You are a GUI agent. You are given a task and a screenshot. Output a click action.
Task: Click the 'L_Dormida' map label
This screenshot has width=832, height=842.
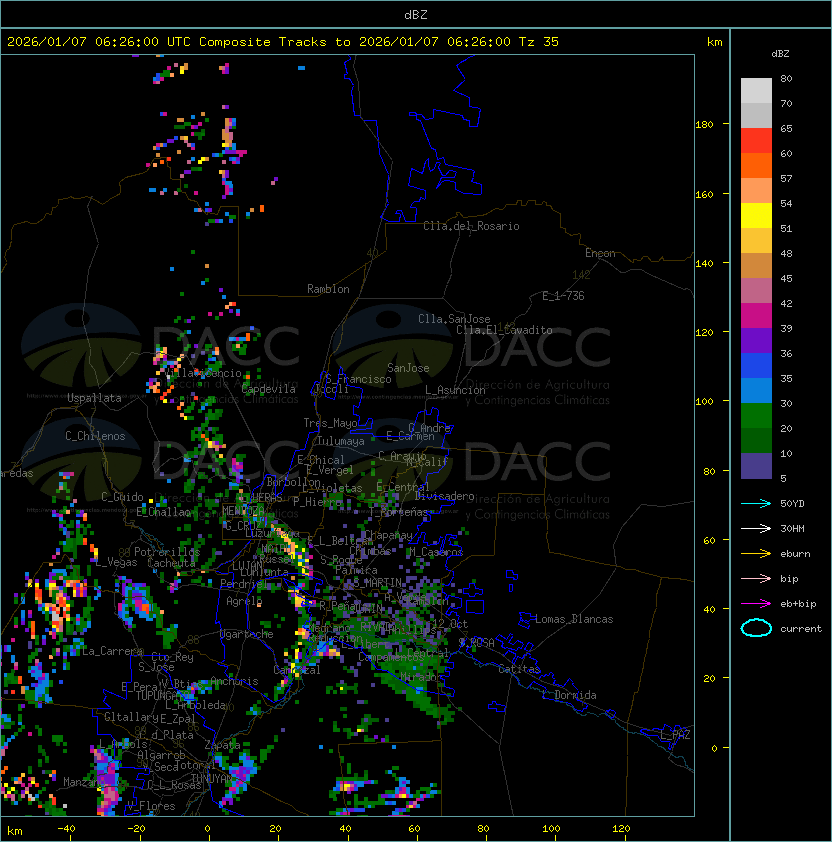click(x=569, y=695)
